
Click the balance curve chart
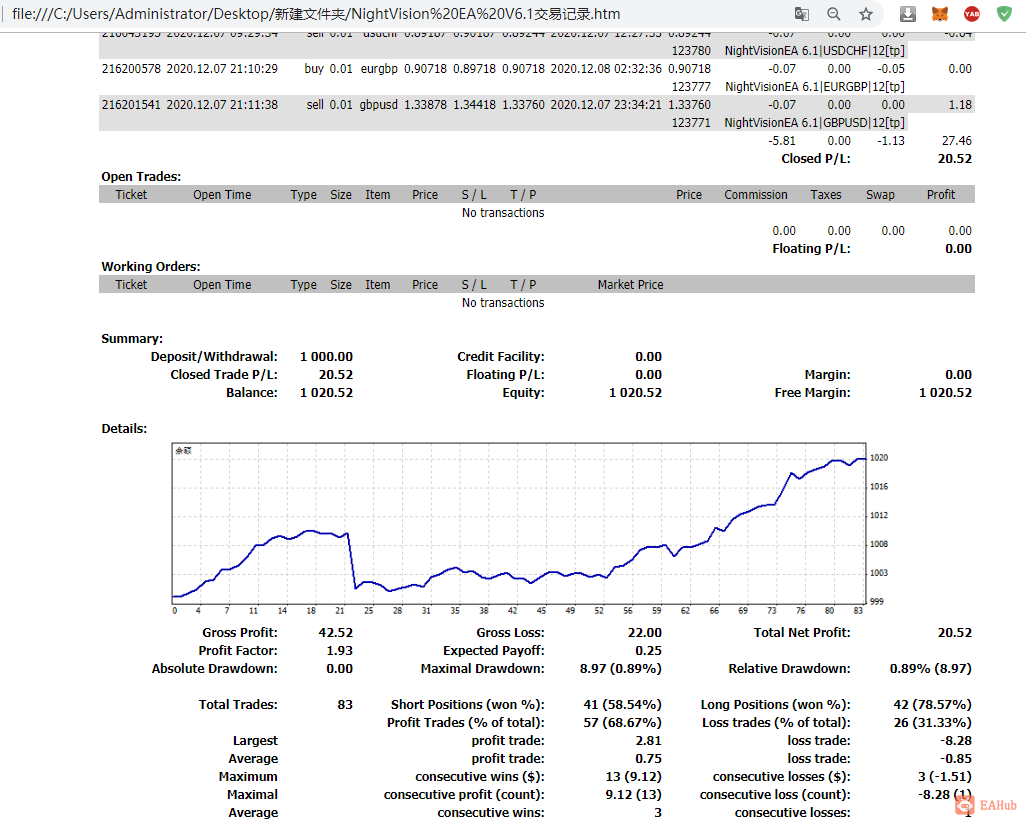[x=519, y=524]
